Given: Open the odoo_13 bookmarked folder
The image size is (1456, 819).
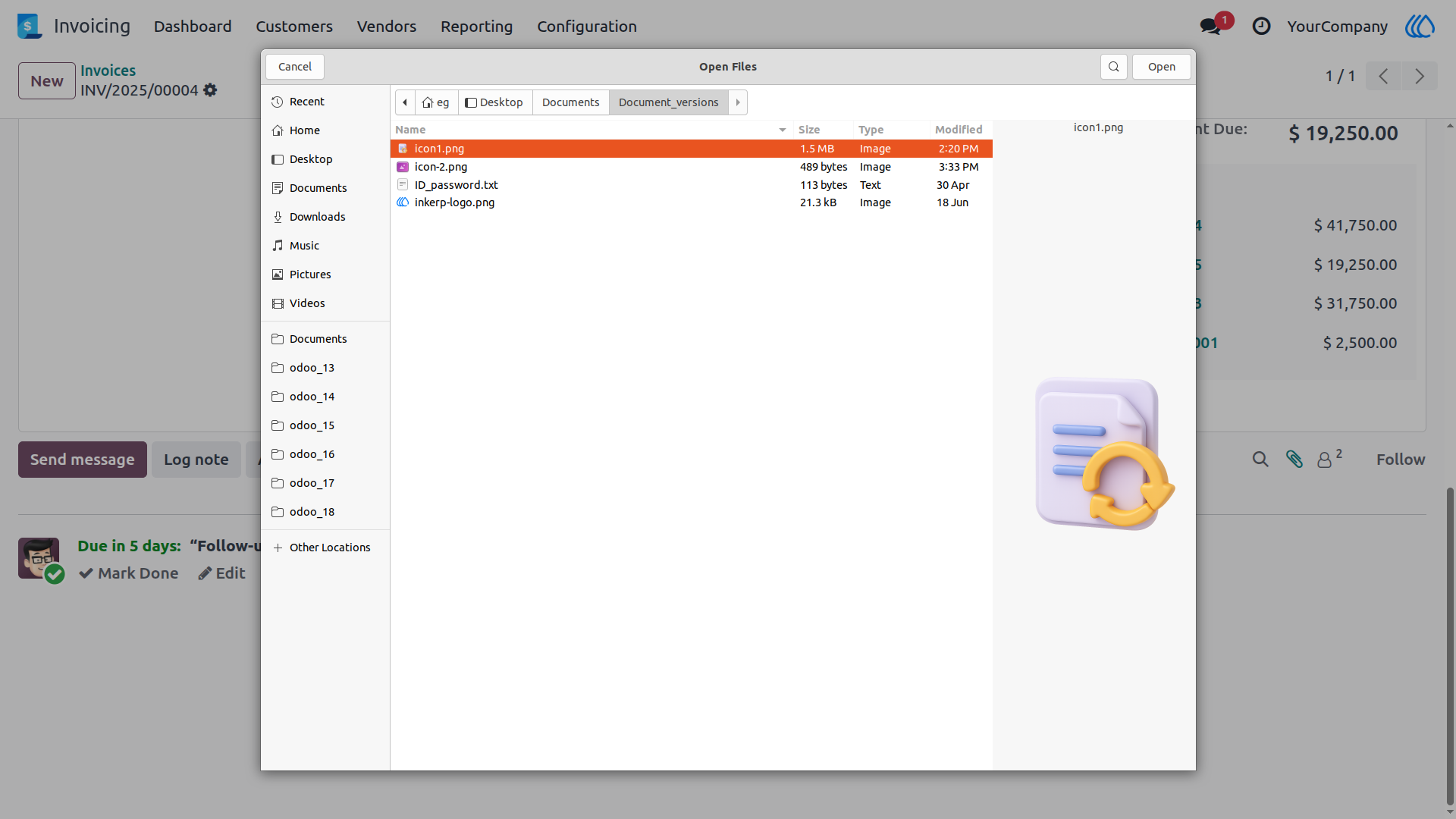Looking at the screenshot, I should (325, 368).
